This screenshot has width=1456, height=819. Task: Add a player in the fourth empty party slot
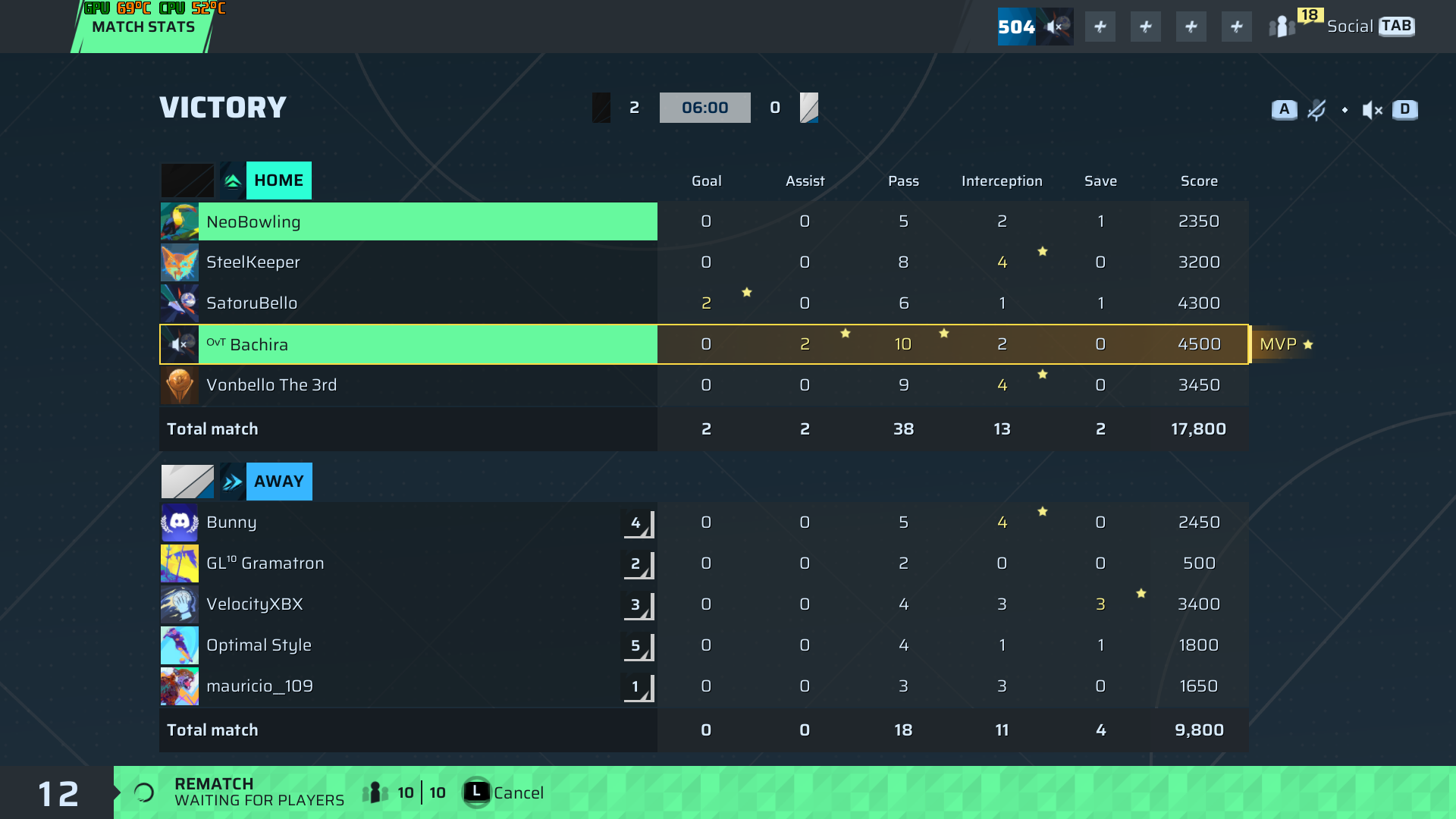(1237, 27)
